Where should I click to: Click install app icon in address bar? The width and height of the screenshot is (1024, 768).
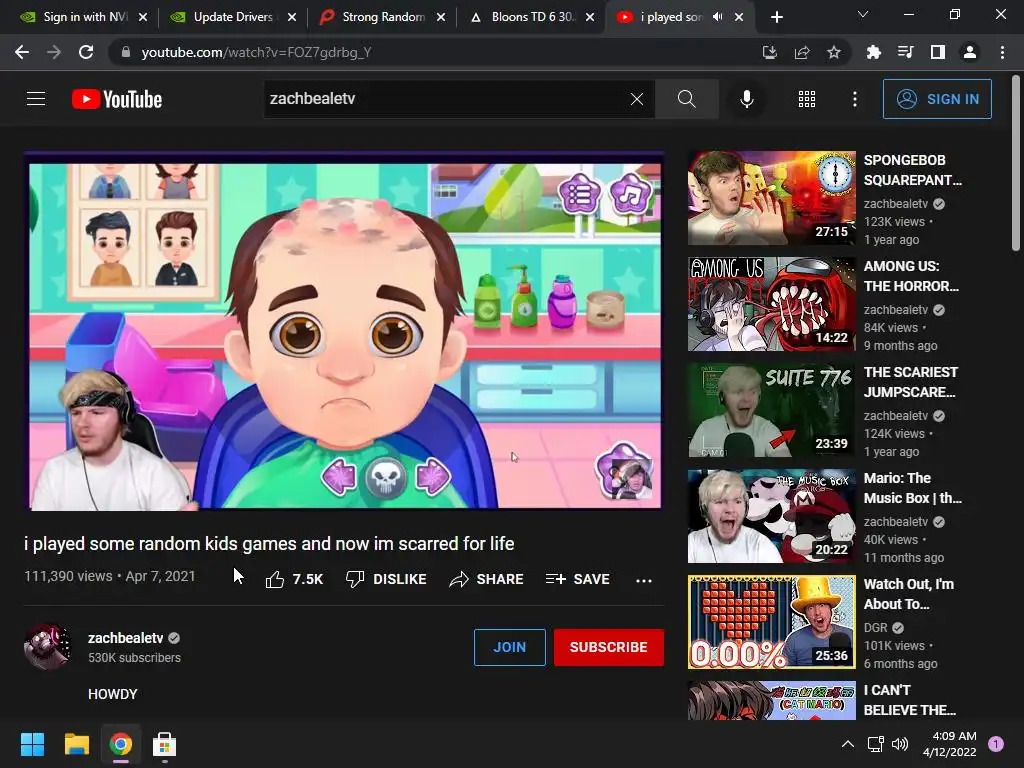click(x=769, y=52)
